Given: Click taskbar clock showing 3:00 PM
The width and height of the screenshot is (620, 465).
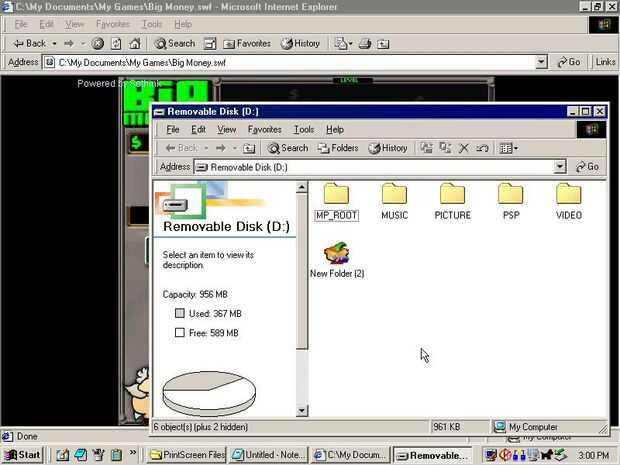Looking at the screenshot, I should 593,456.
